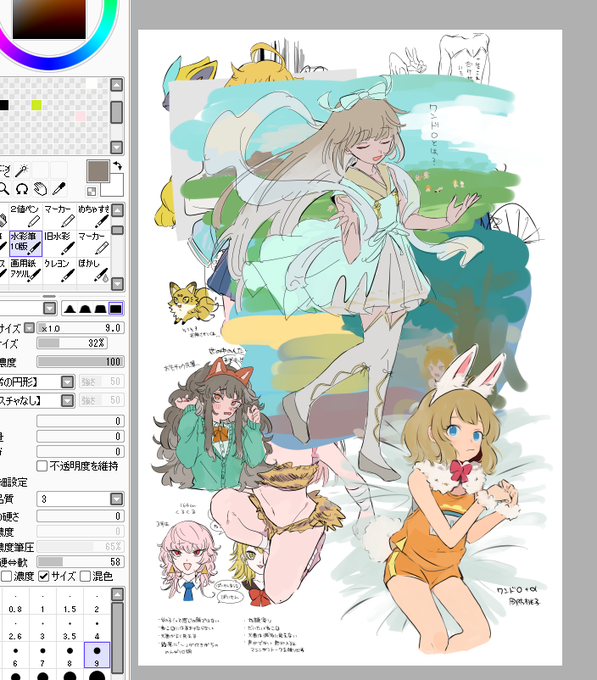Click brush size list scroll up arrow
This screenshot has width=597, height=680.
[x=117, y=595]
